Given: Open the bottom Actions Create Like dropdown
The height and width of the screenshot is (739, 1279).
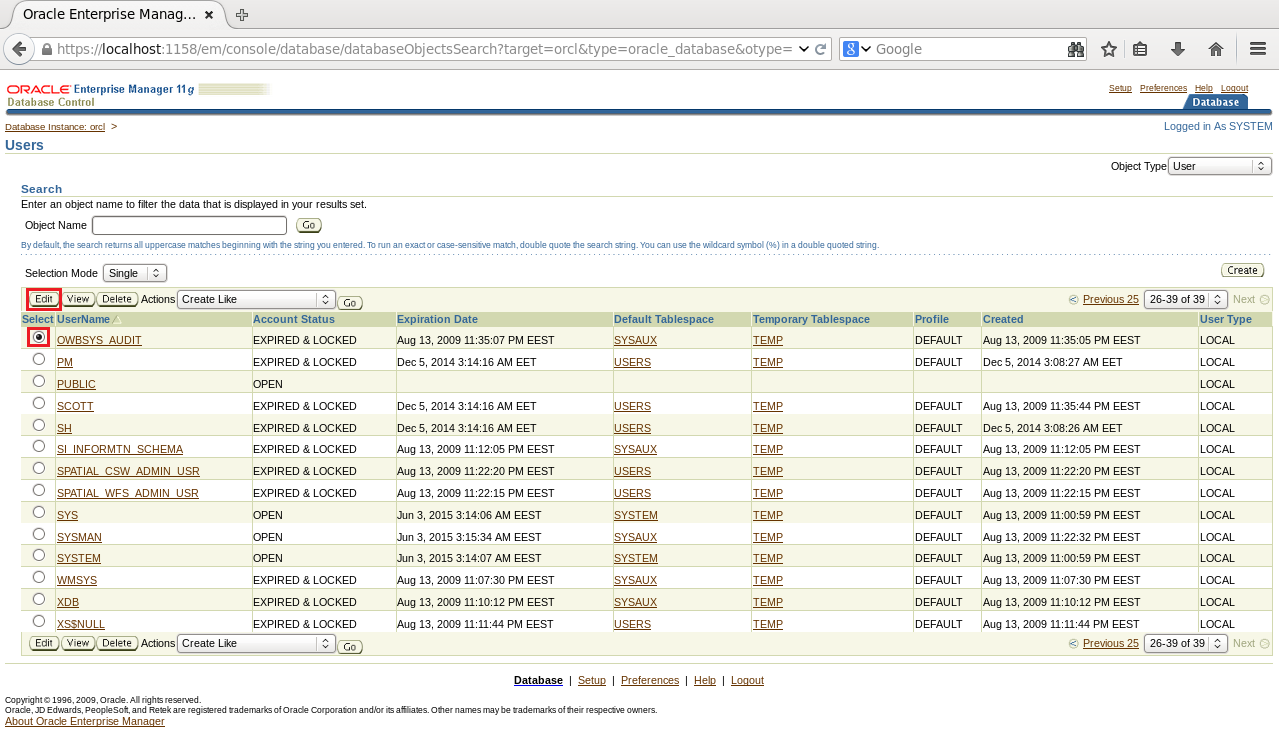Looking at the screenshot, I should point(256,643).
